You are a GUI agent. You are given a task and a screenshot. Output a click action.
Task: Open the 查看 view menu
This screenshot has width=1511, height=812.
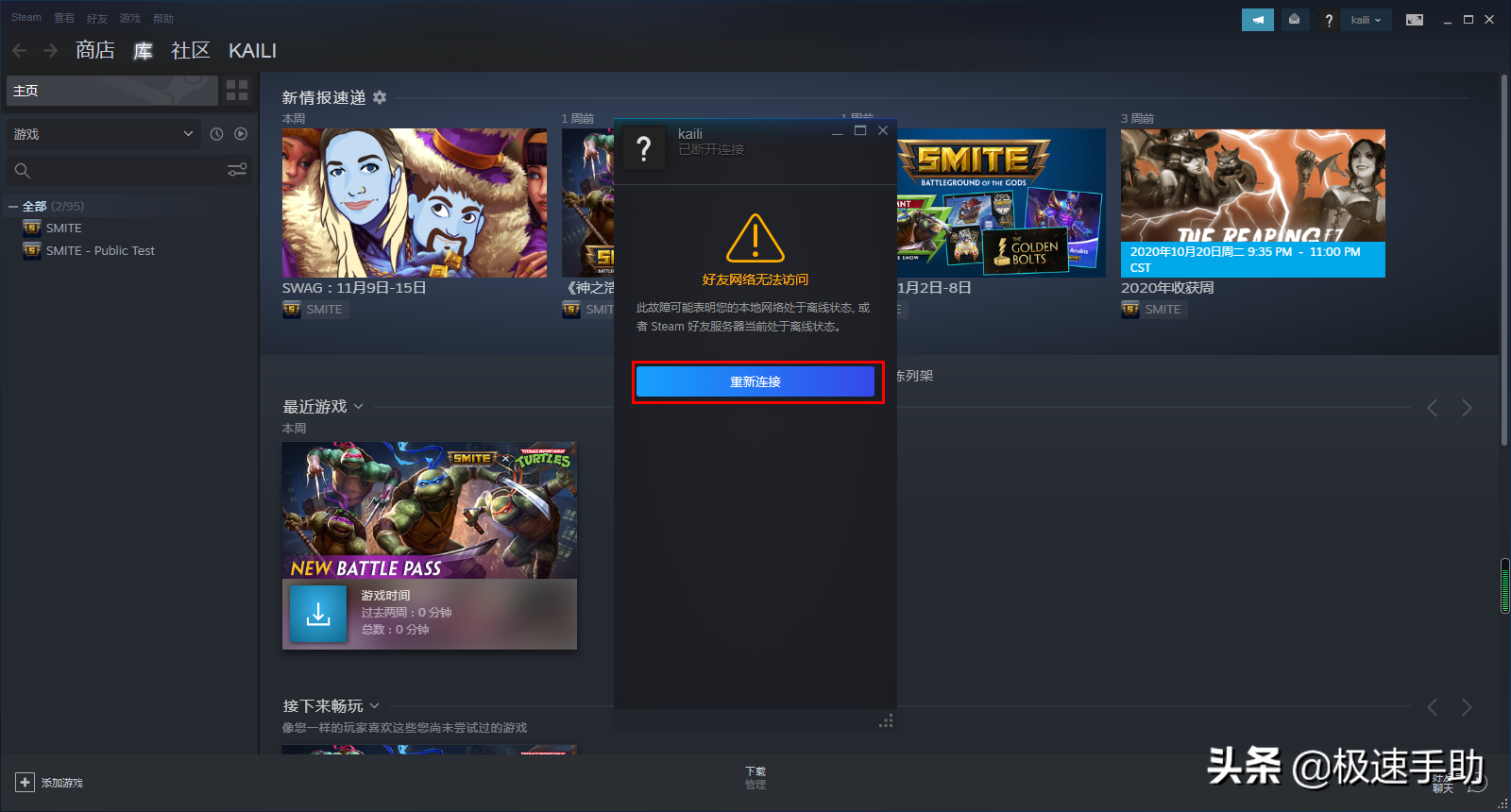(x=64, y=18)
